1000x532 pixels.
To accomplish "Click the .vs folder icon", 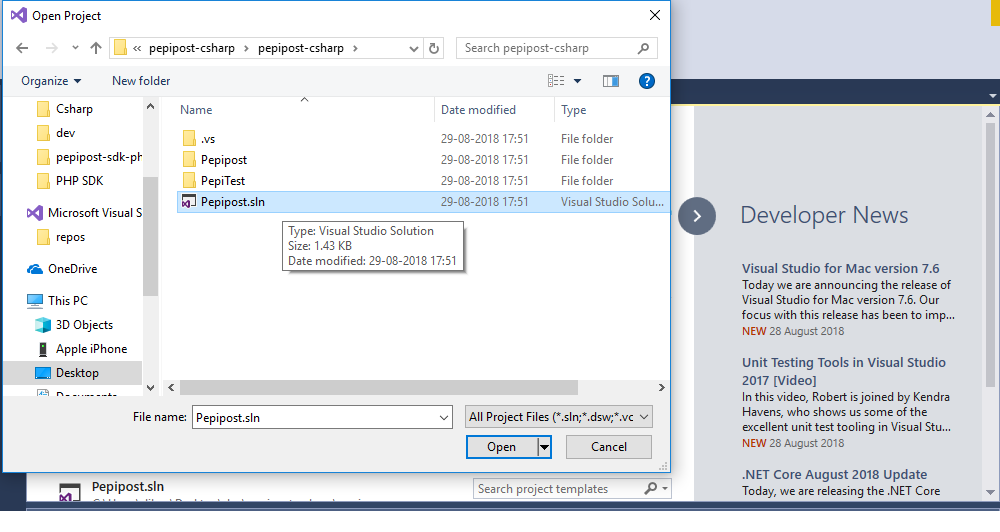I will 189,138.
